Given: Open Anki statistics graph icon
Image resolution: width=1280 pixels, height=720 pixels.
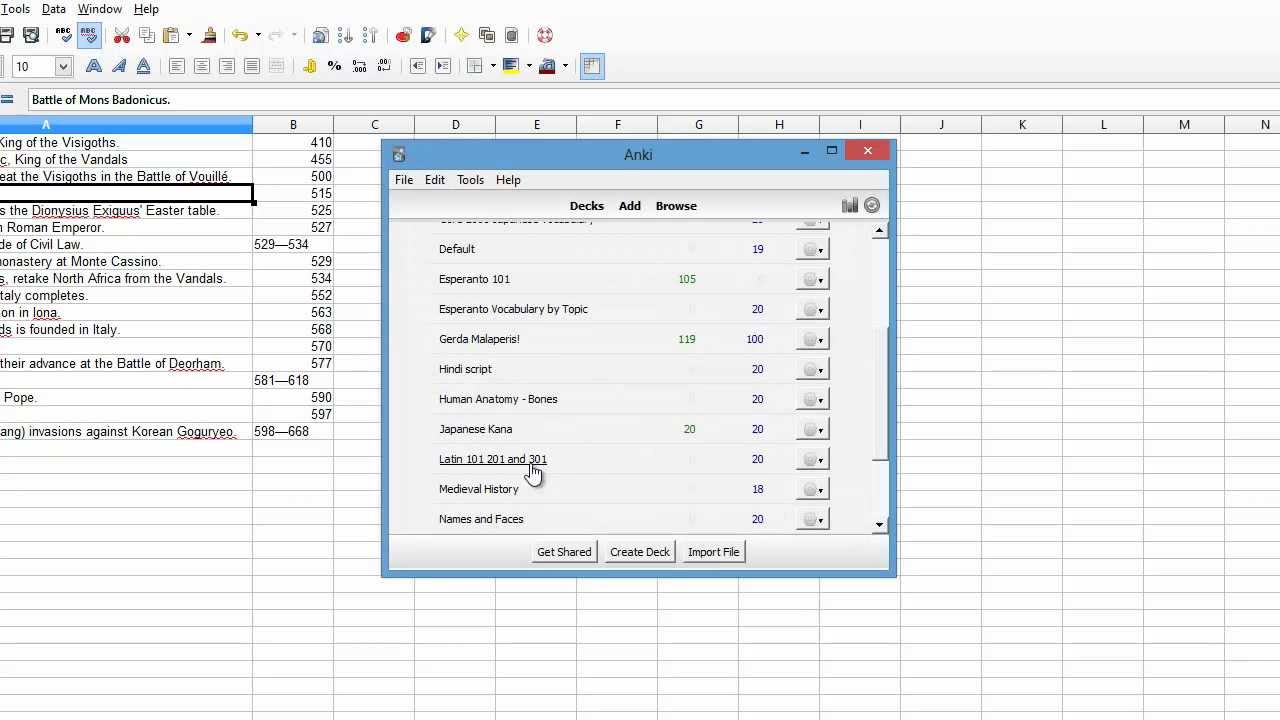Looking at the screenshot, I should [850, 205].
